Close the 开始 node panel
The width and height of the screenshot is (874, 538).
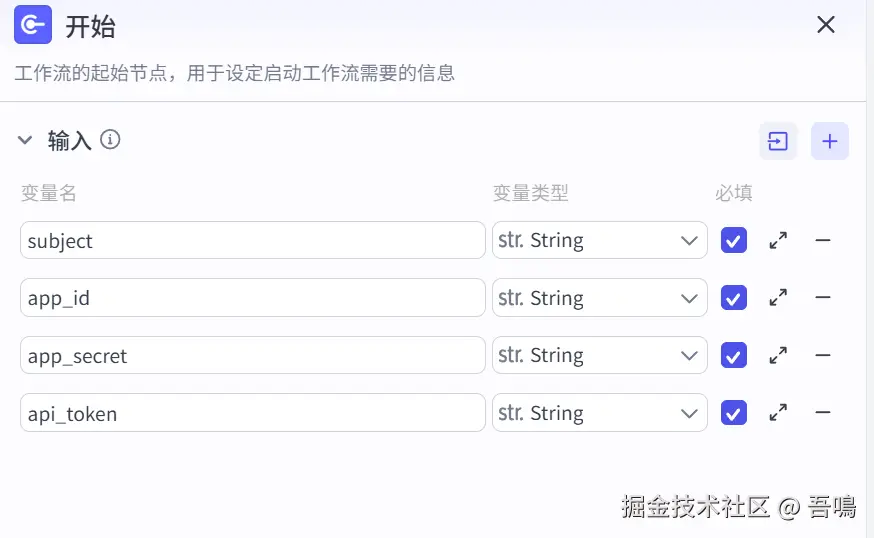coord(826,25)
